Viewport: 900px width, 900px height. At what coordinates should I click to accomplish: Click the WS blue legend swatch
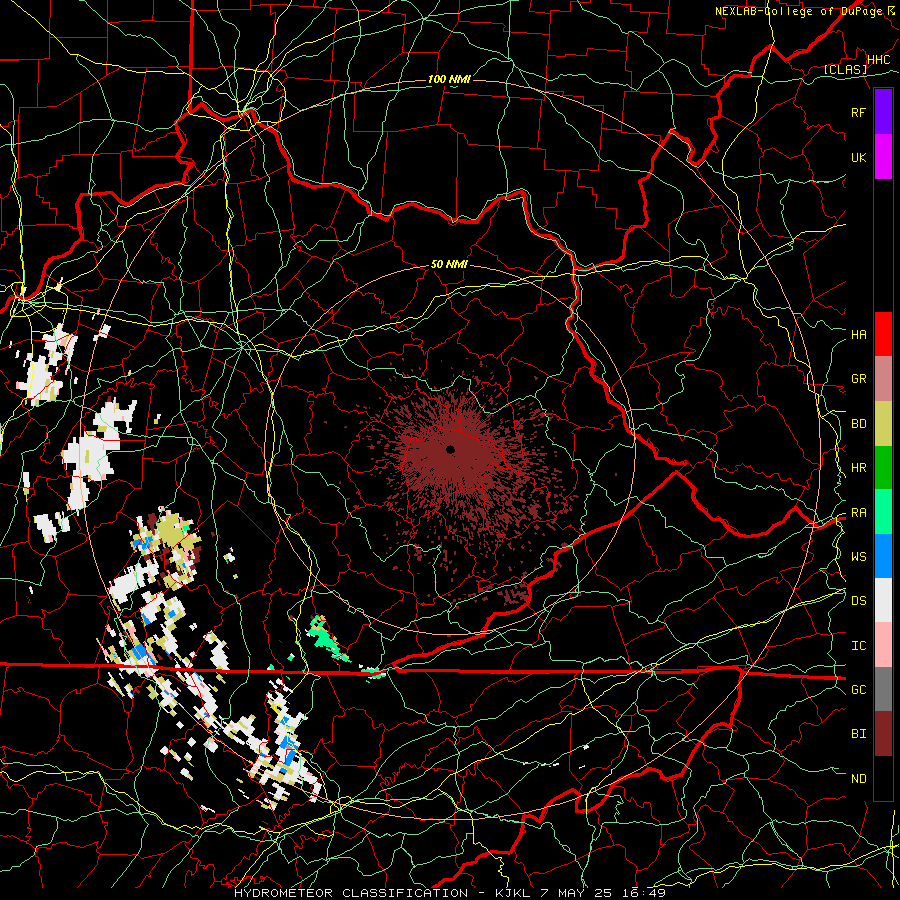[883, 556]
